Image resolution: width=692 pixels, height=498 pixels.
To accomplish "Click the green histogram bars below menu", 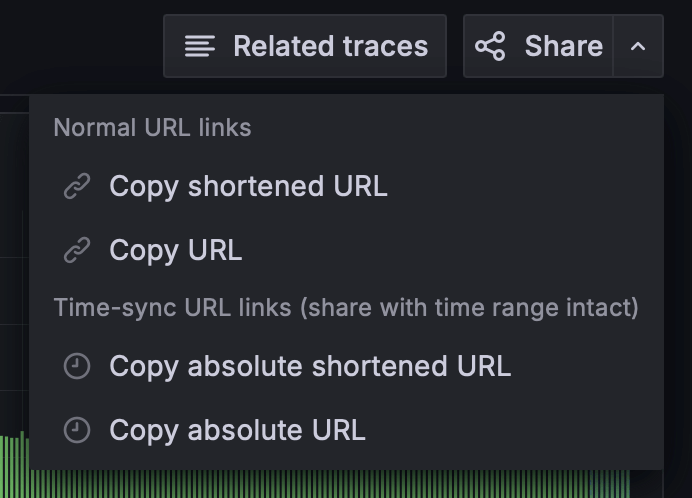I will click(330, 484).
